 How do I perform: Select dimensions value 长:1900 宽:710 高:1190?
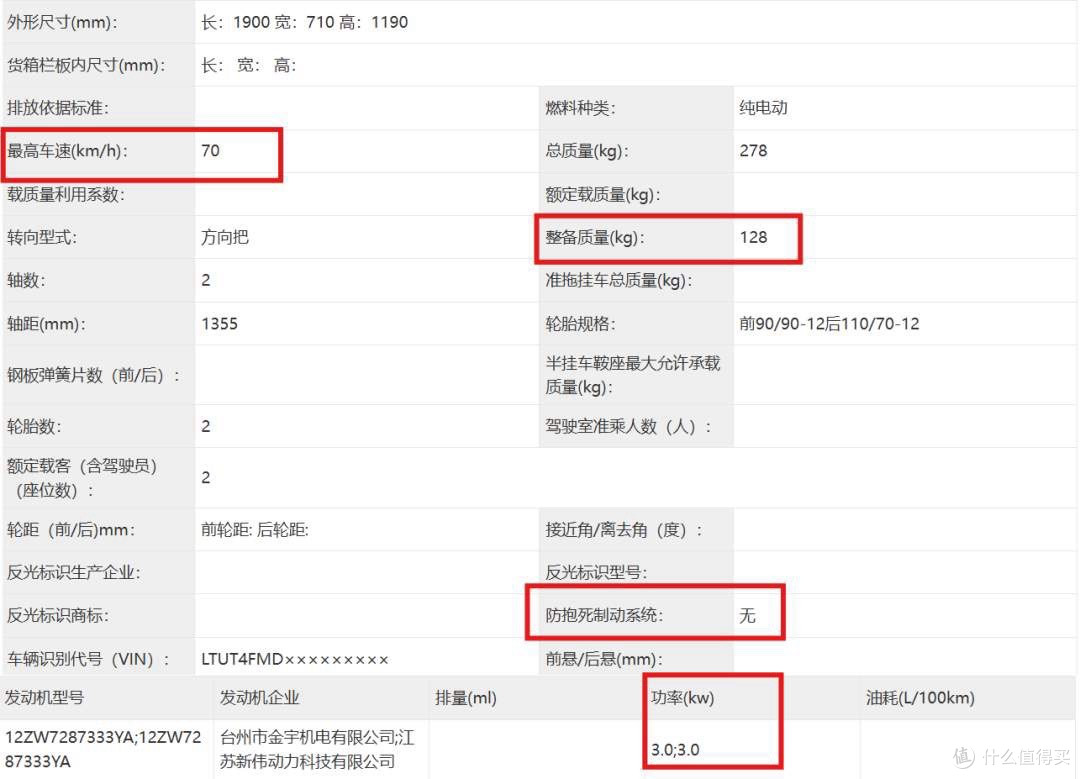point(304,22)
